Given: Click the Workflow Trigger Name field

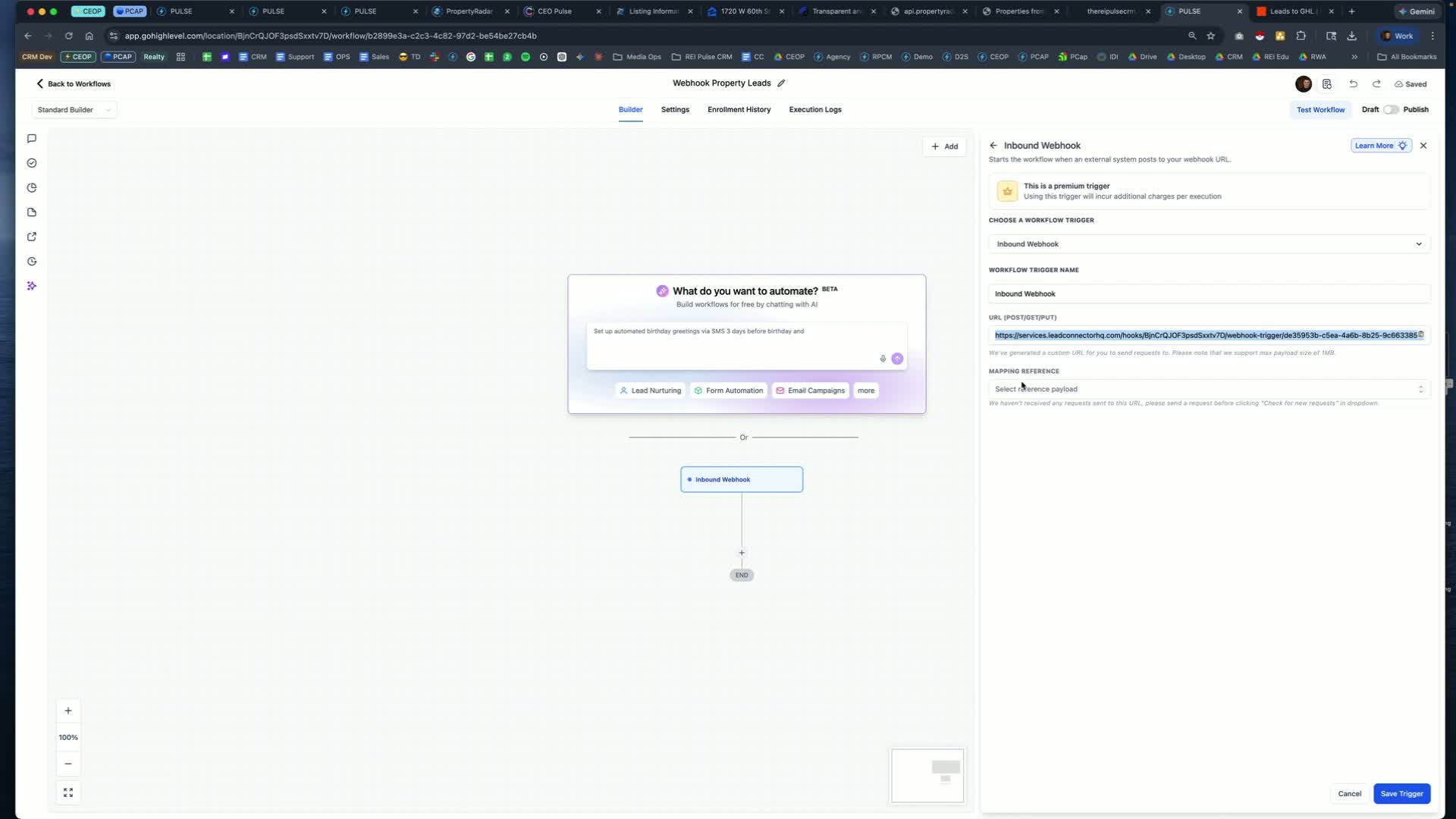Looking at the screenshot, I should tap(1209, 293).
